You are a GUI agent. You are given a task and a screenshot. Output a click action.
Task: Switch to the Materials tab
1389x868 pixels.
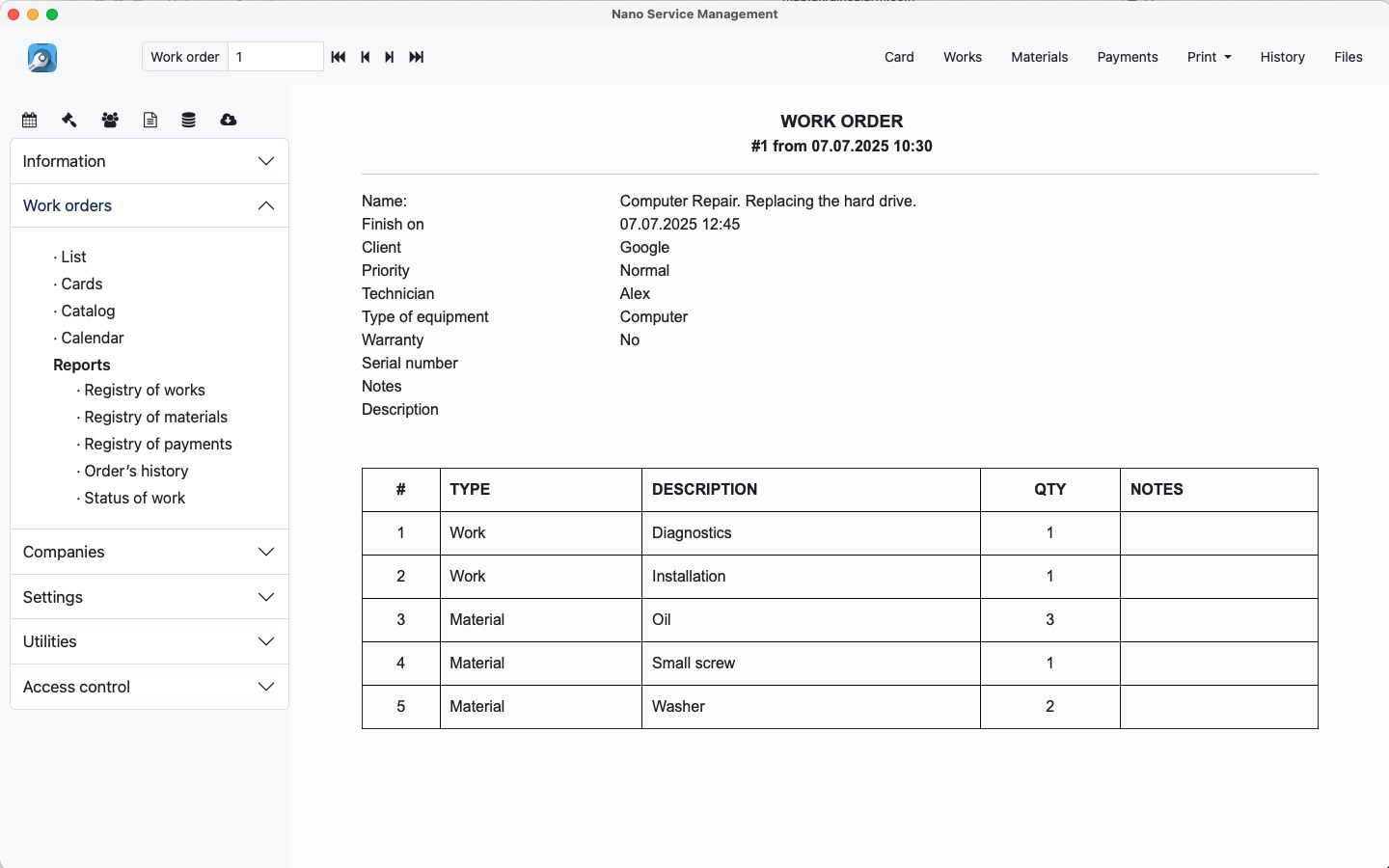(1039, 57)
